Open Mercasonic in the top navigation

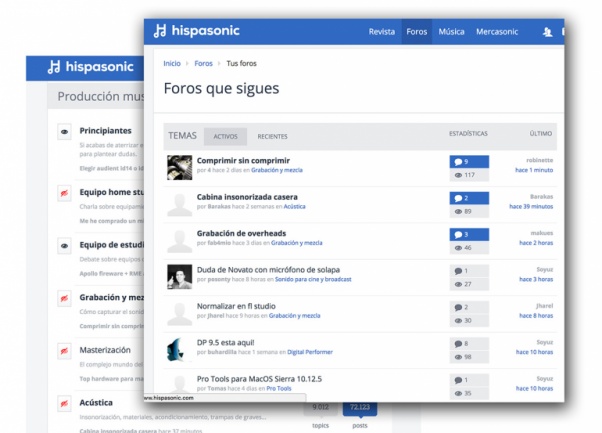(x=497, y=32)
